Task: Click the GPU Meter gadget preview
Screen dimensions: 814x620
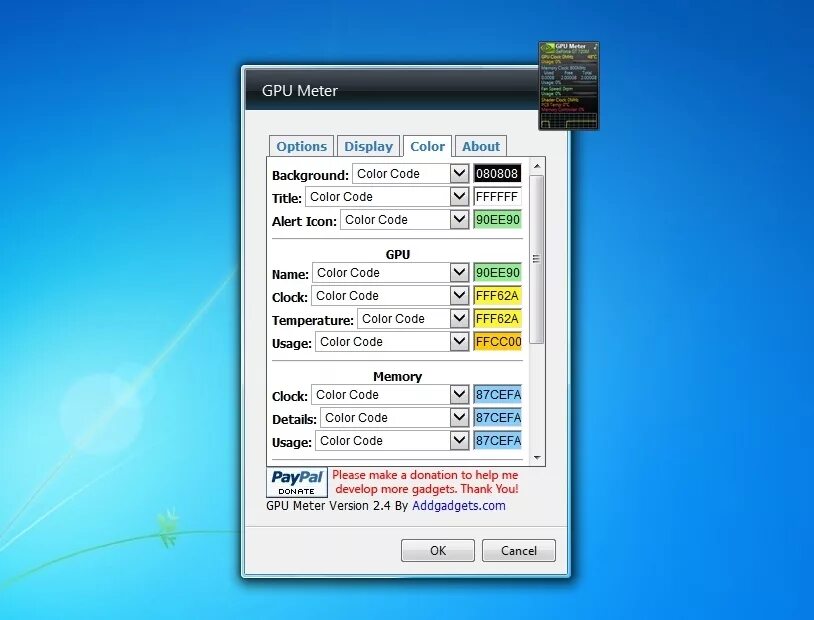Action: 568,86
